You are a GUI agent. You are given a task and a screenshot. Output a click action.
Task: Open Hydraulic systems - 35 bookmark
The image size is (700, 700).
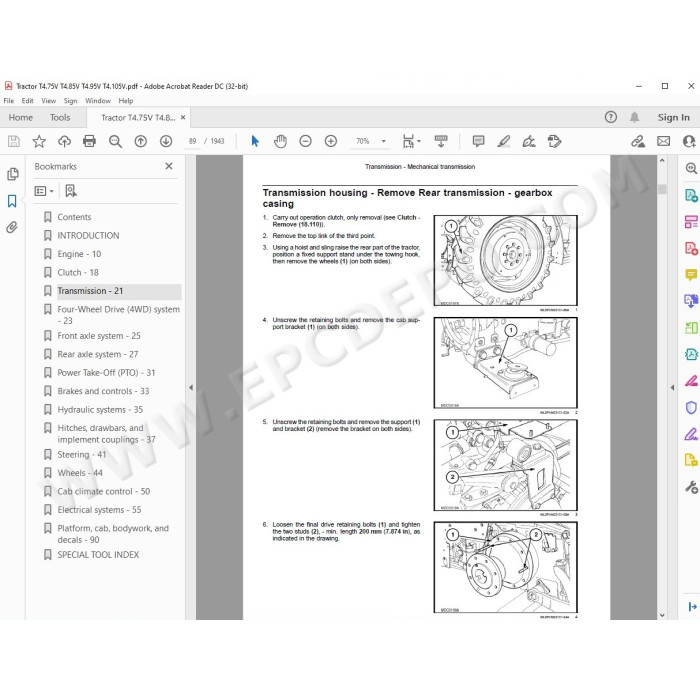point(100,409)
